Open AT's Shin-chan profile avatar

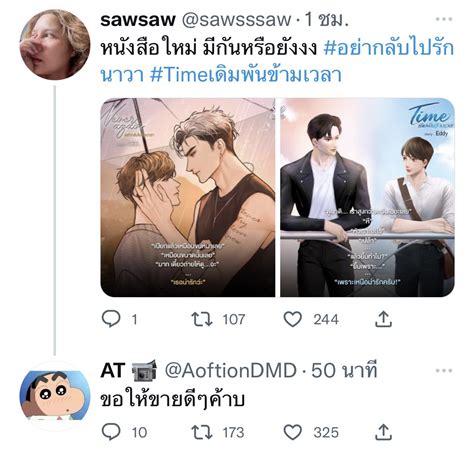[x=55, y=396]
